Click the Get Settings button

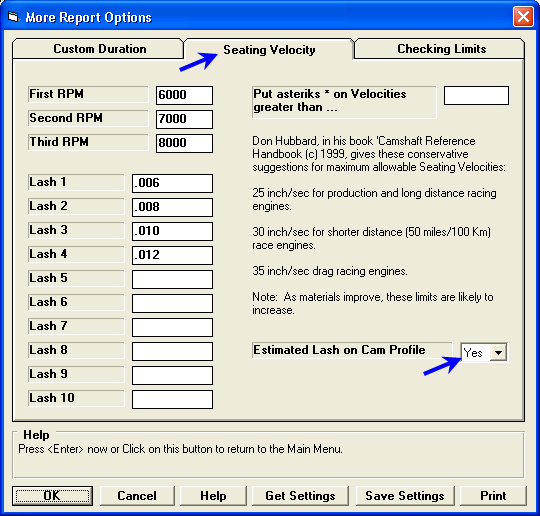point(300,496)
